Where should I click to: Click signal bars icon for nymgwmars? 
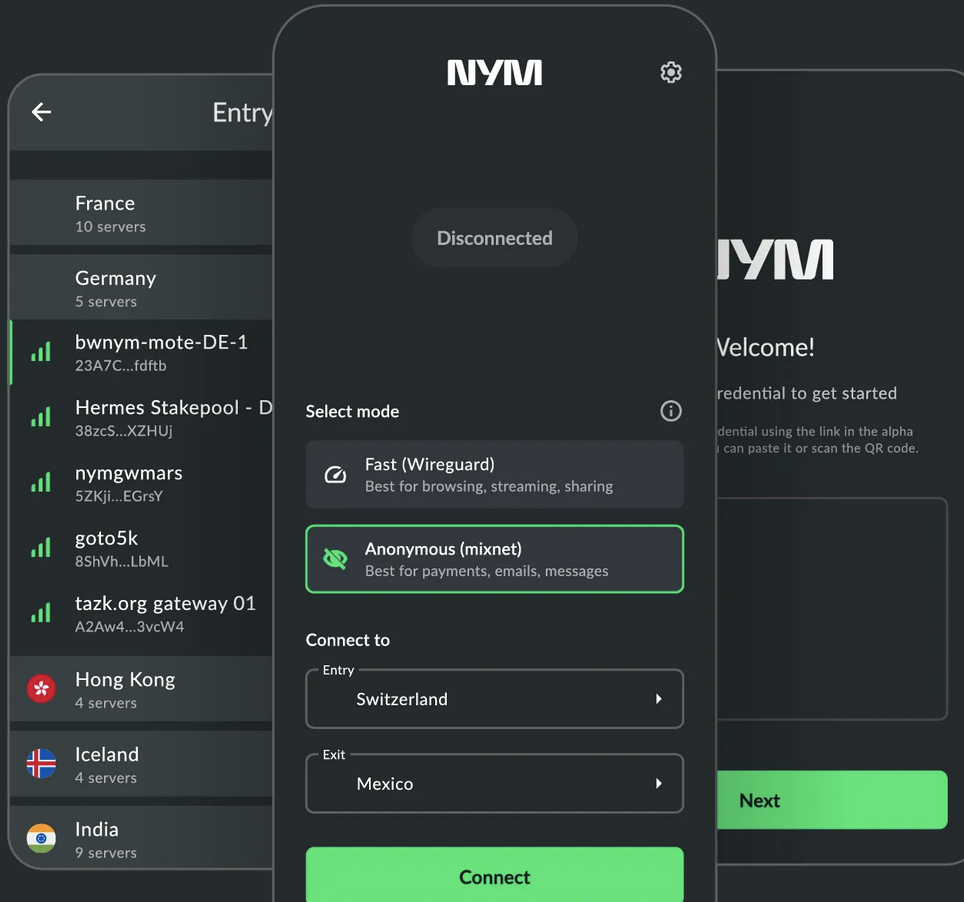(41, 483)
